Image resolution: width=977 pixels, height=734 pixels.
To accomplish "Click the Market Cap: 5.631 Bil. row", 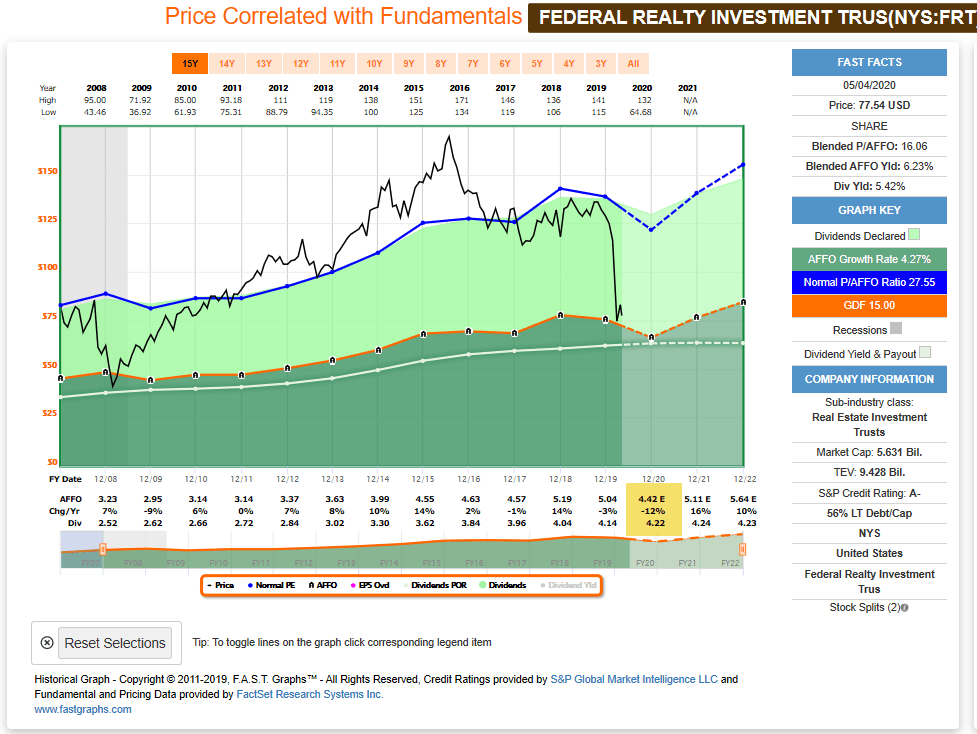I will [869, 452].
